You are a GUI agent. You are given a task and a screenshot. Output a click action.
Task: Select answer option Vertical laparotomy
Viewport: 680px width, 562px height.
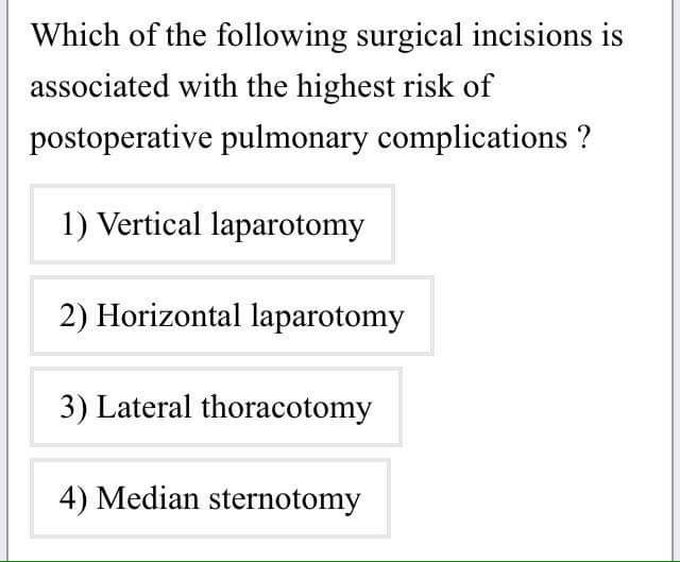click(x=212, y=224)
